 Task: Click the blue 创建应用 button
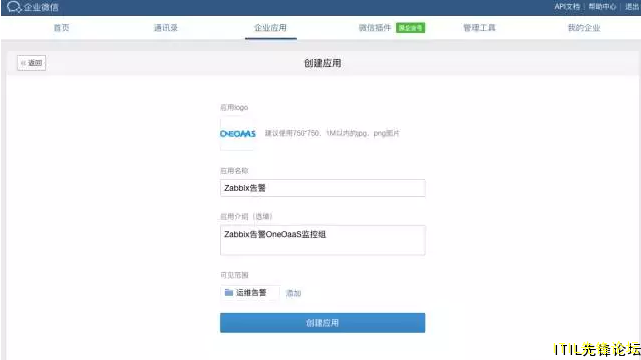[323, 323]
